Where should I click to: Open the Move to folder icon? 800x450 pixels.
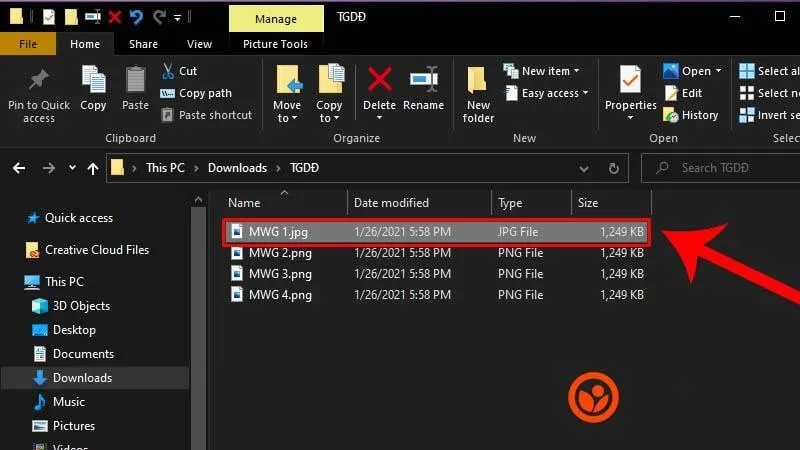click(x=288, y=80)
